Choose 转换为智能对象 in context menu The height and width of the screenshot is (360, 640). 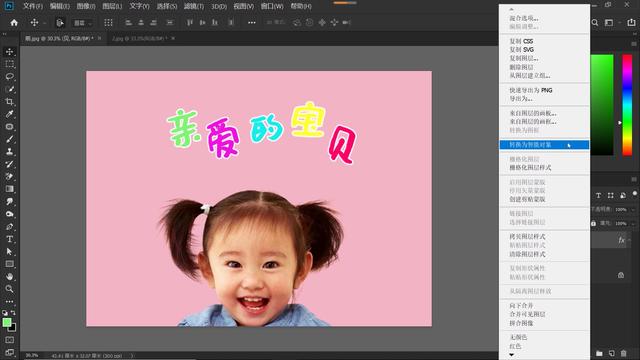(544, 145)
